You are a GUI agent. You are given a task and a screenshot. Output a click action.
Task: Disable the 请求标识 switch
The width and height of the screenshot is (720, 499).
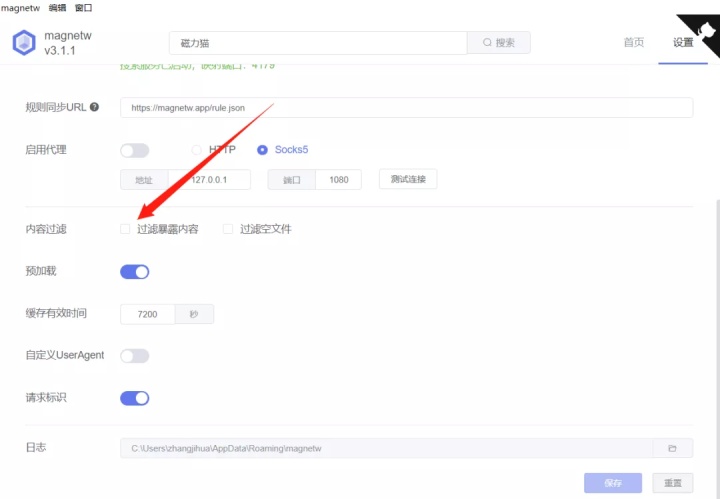click(135, 398)
